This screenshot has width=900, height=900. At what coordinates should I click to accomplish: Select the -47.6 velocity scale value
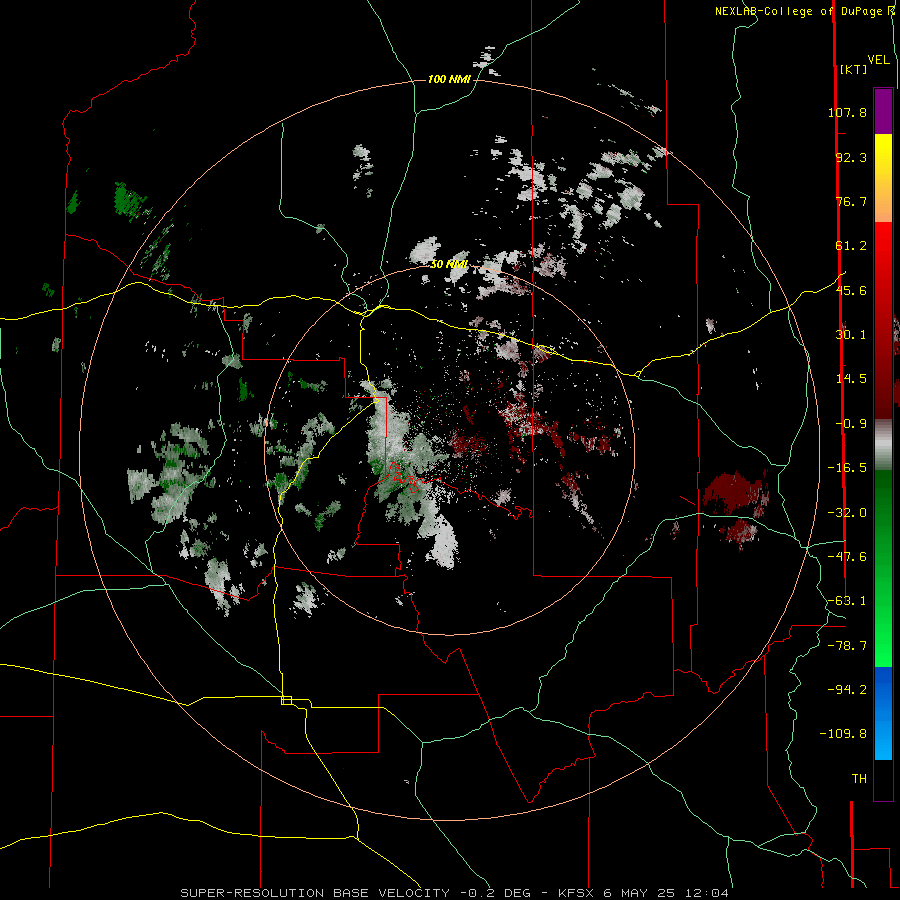point(847,557)
